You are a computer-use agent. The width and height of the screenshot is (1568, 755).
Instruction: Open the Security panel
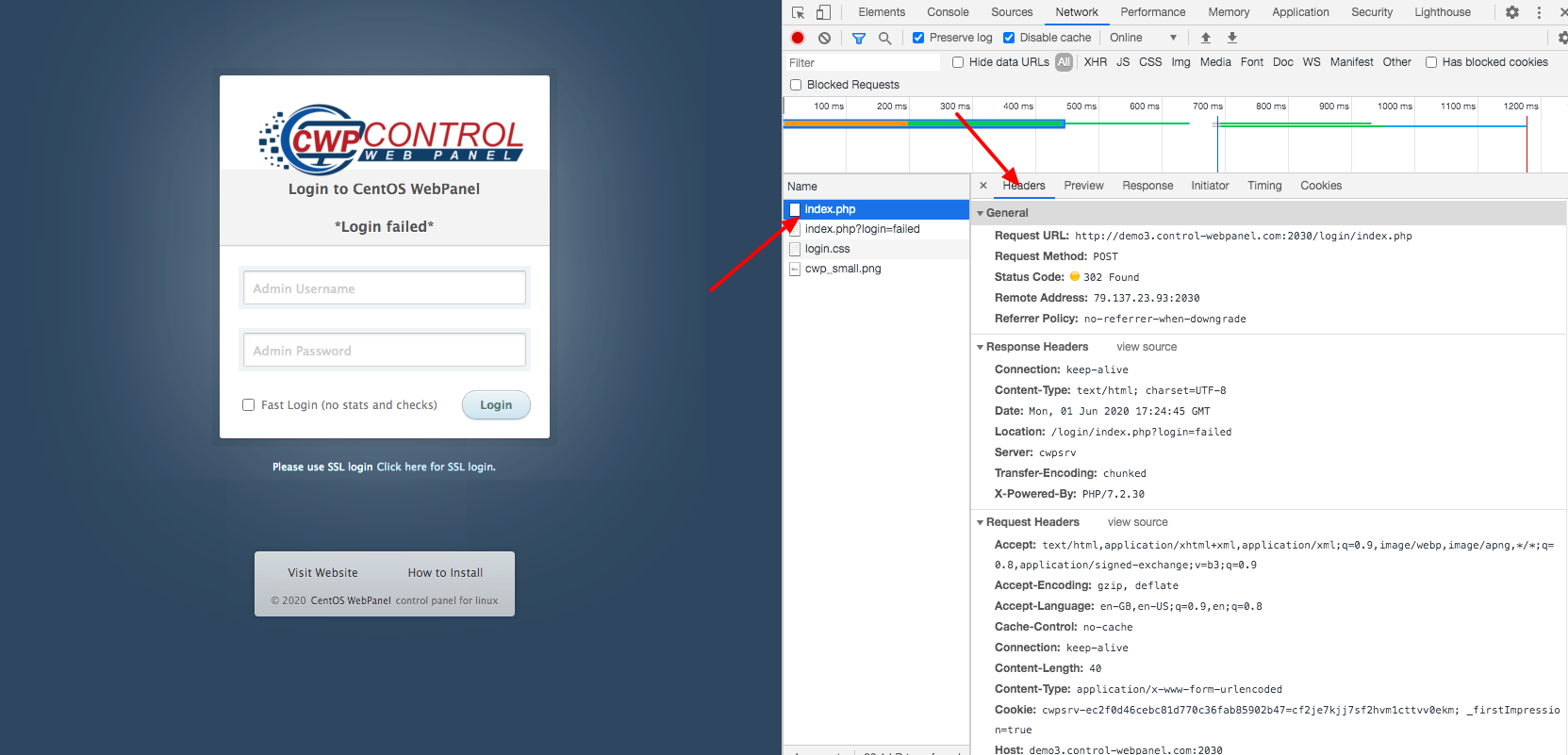(x=1372, y=12)
